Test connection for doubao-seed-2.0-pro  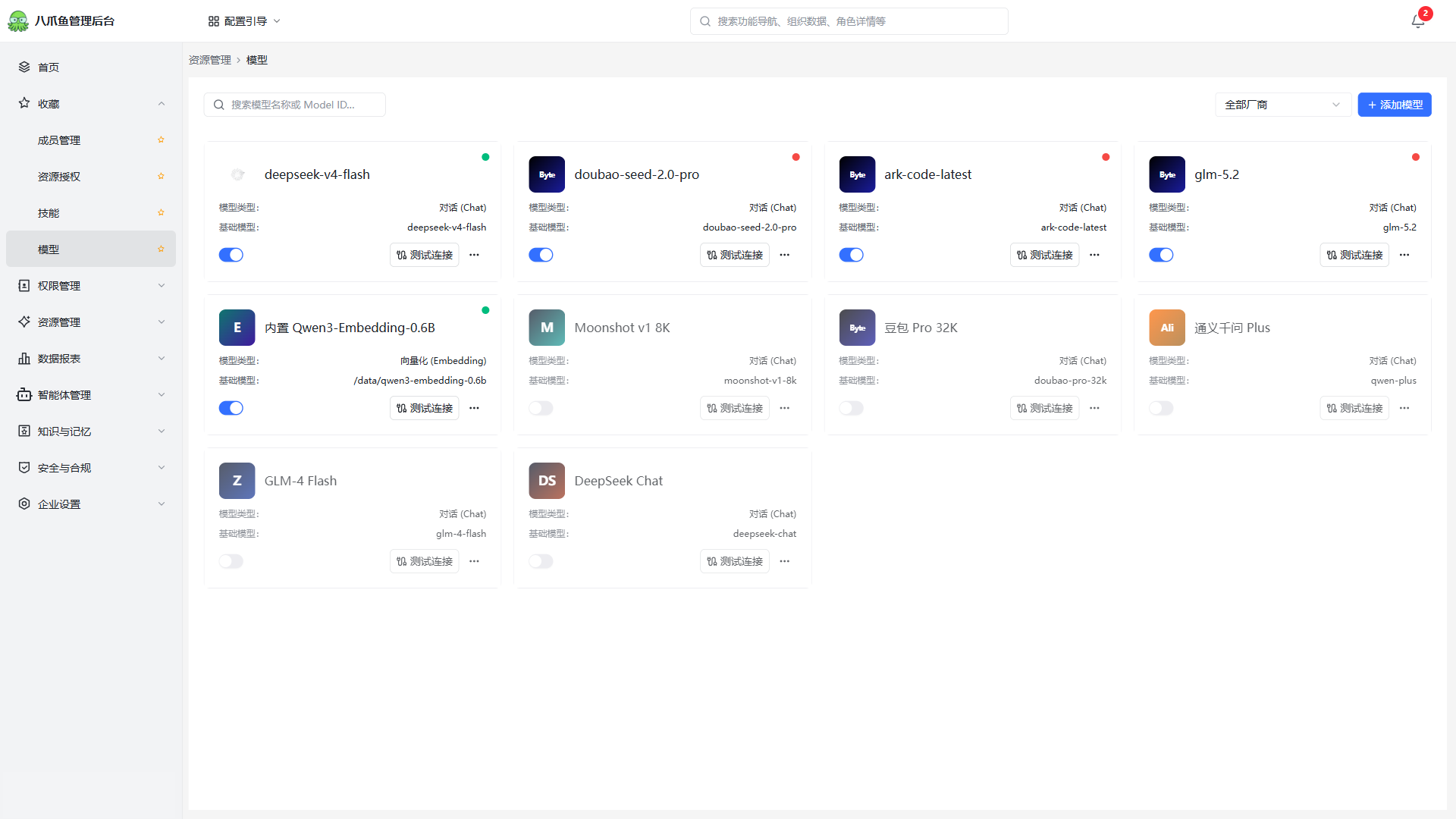click(735, 255)
